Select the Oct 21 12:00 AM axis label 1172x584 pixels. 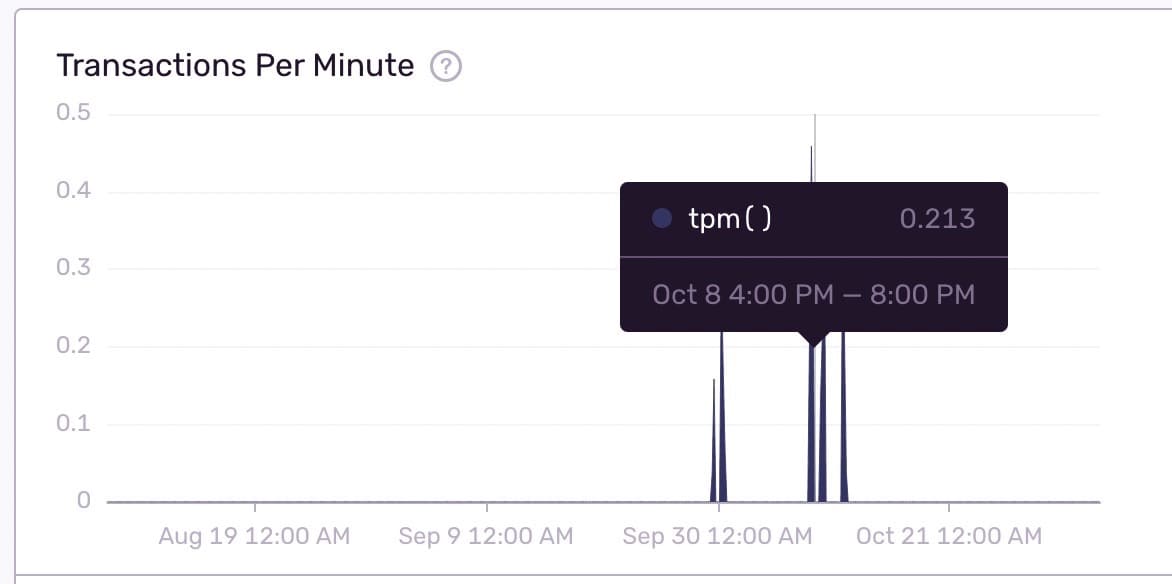(949, 537)
